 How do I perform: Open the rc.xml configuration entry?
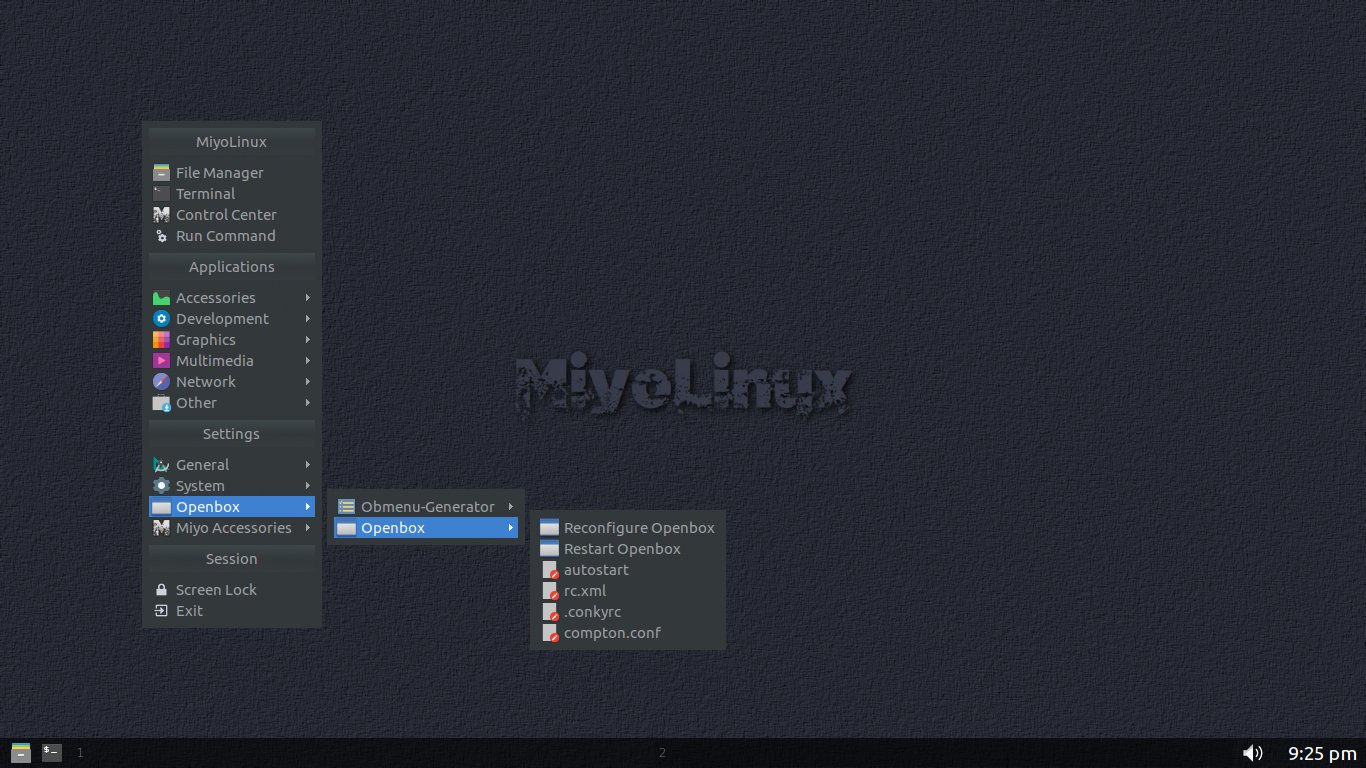tap(585, 590)
